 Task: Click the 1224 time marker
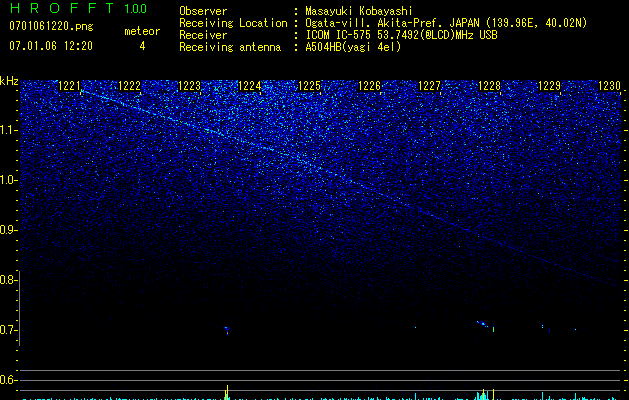tap(250, 86)
